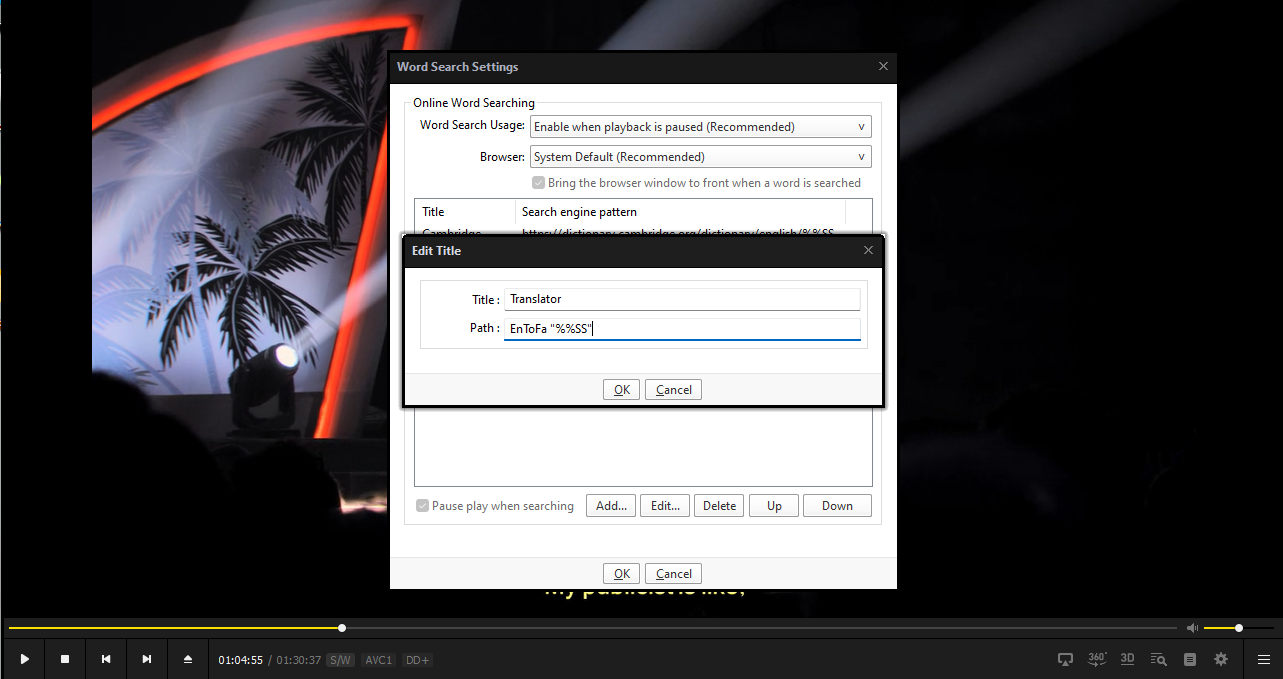Image resolution: width=1283 pixels, height=679 pixels.
Task: Open the Word Search Usage dropdown
Action: tap(701, 127)
